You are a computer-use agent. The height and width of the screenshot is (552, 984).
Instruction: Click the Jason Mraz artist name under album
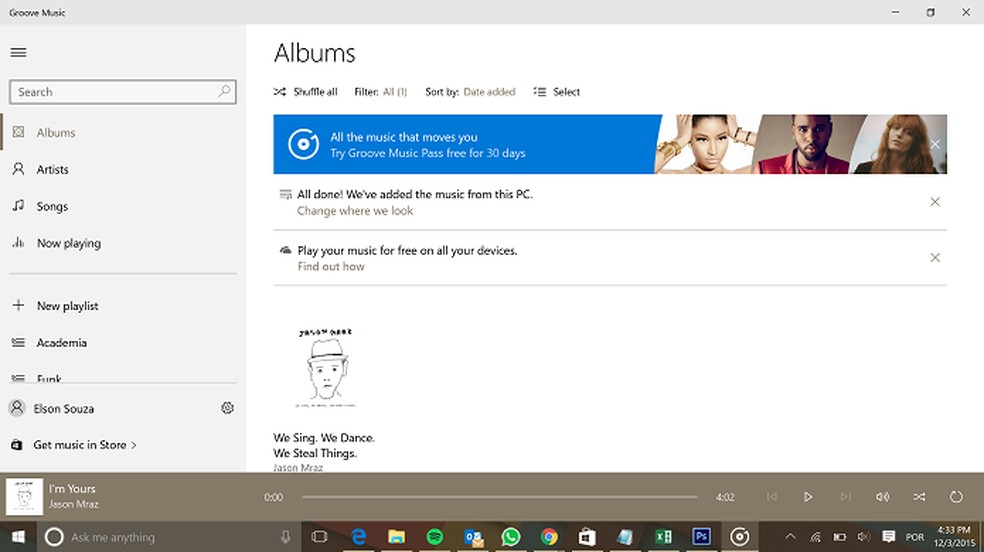pyautogui.click(x=298, y=467)
